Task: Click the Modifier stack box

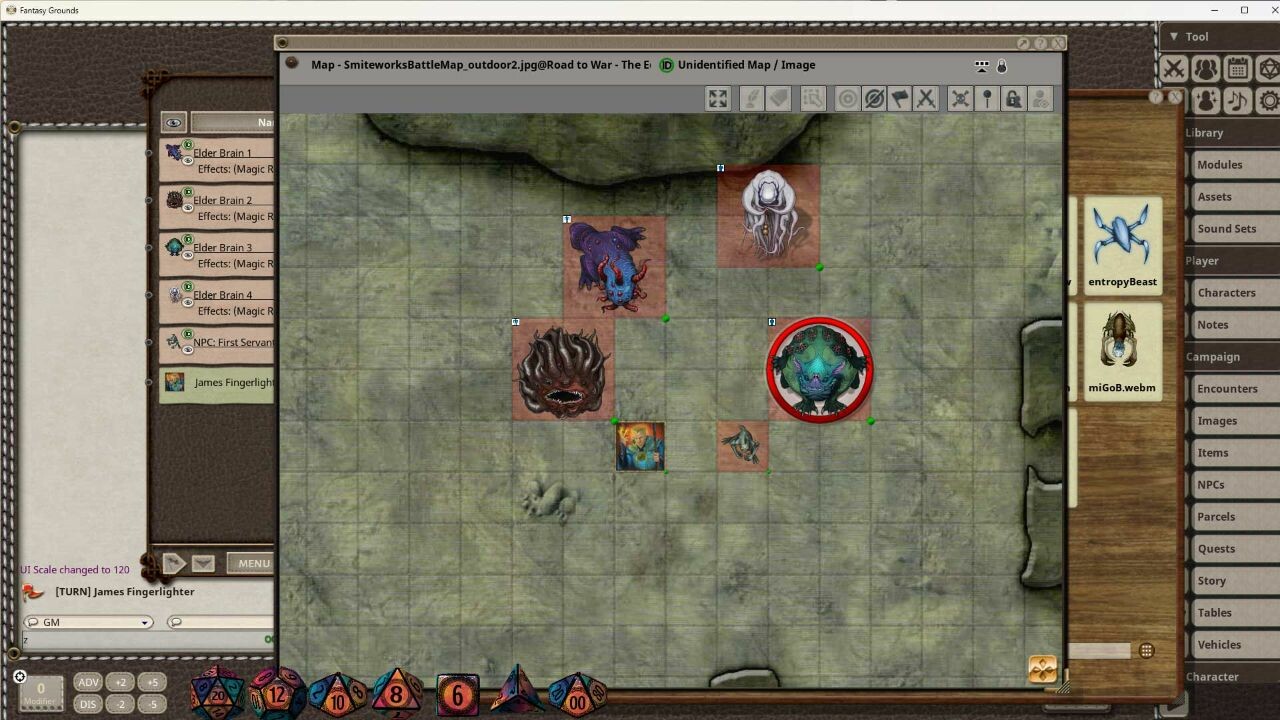Action: (41, 690)
